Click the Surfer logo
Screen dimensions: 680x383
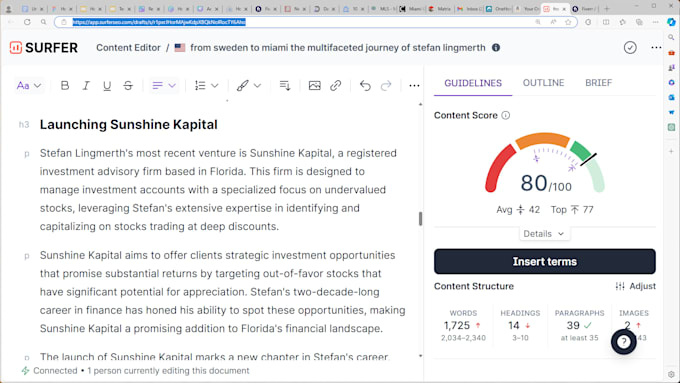(x=43, y=48)
